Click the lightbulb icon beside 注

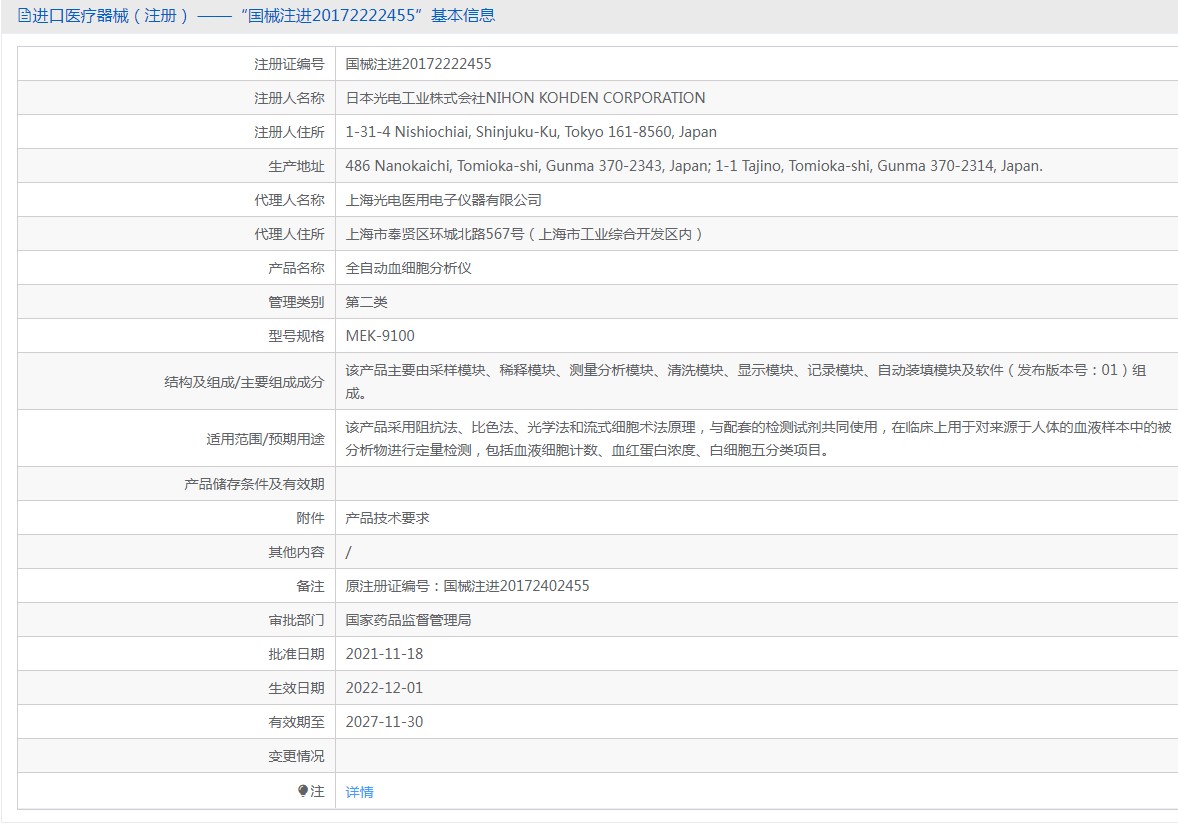(303, 791)
